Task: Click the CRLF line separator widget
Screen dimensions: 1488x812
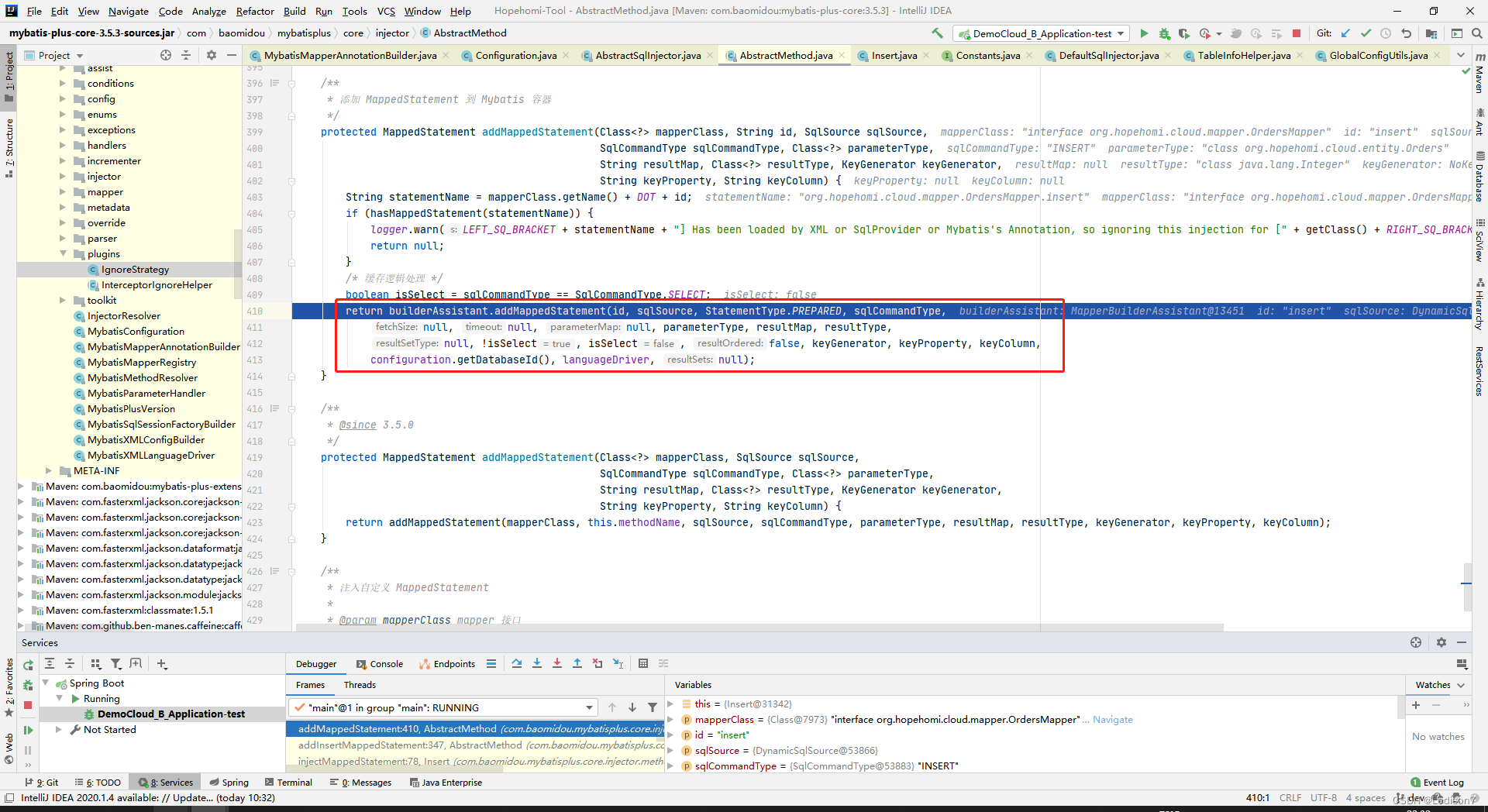Action: (1290, 798)
